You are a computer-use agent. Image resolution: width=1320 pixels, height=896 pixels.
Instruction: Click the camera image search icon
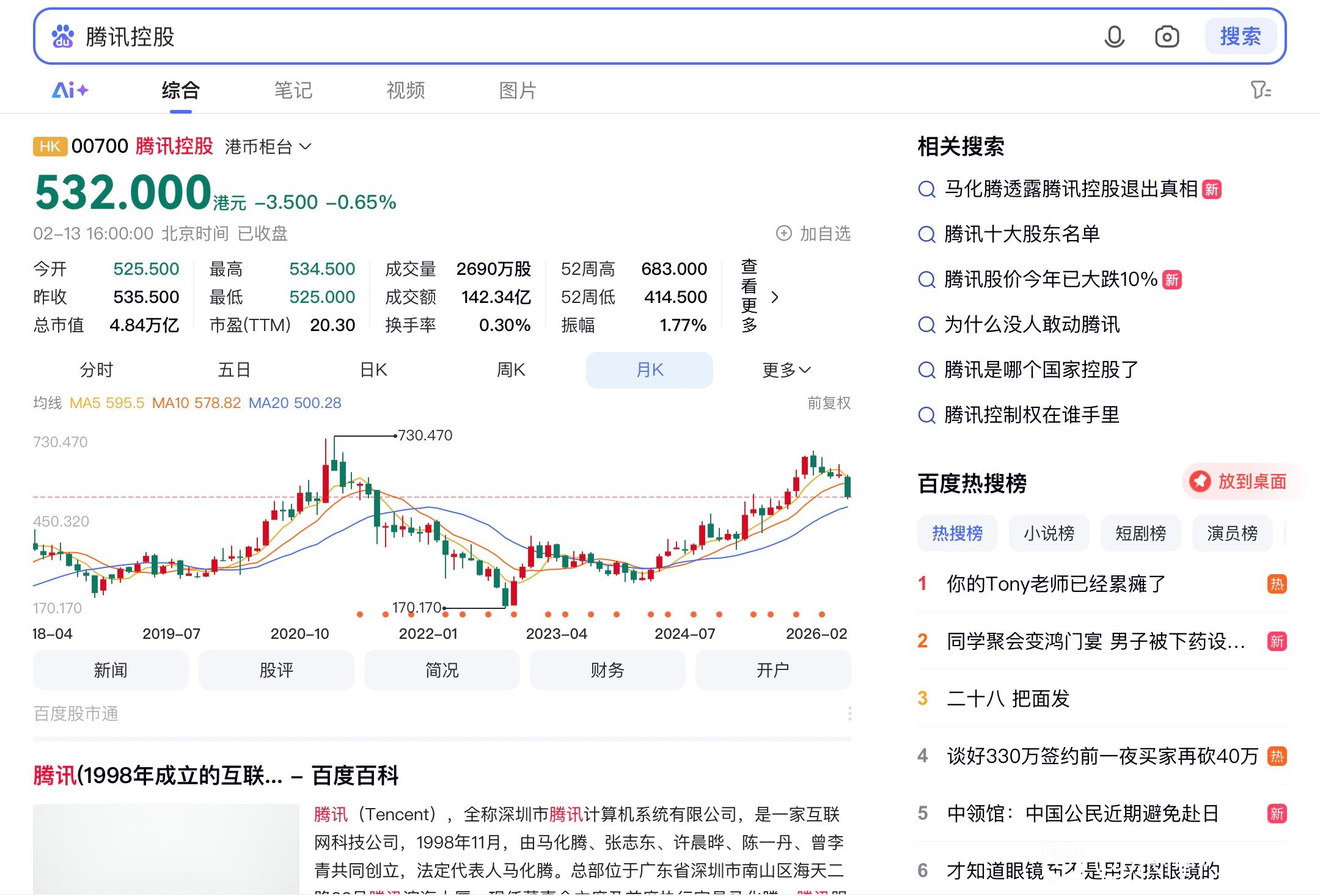[1167, 37]
